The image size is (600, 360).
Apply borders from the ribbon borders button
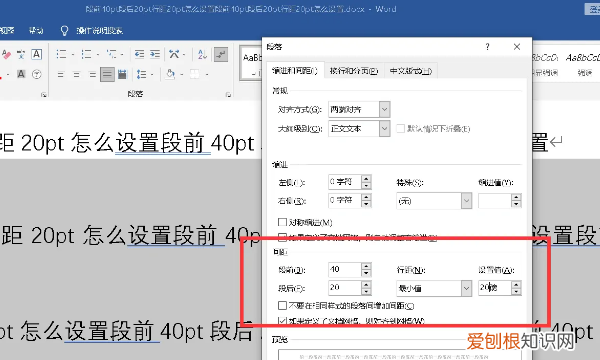tap(195, 74)
